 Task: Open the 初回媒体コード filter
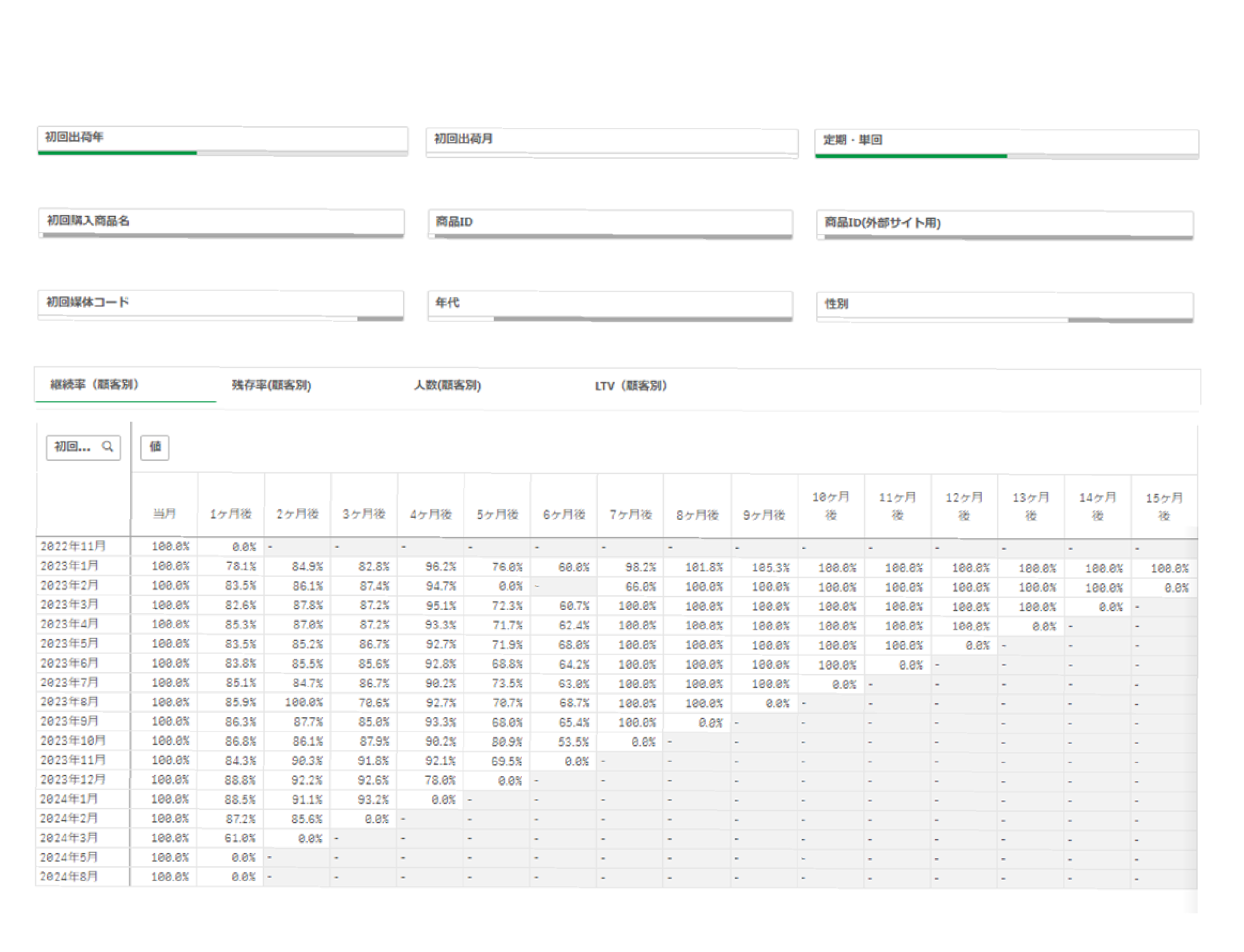coord(221,303)
